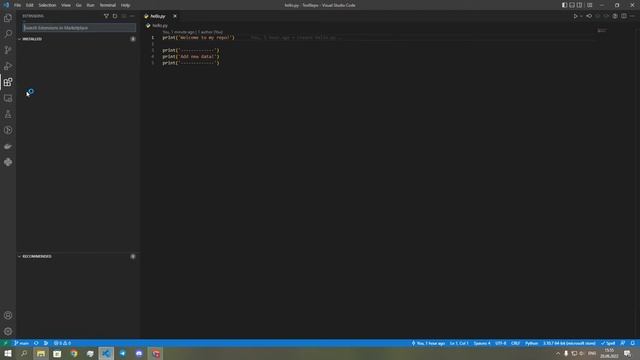
Task: Close the hello.py tab
Action: point(175,16)
